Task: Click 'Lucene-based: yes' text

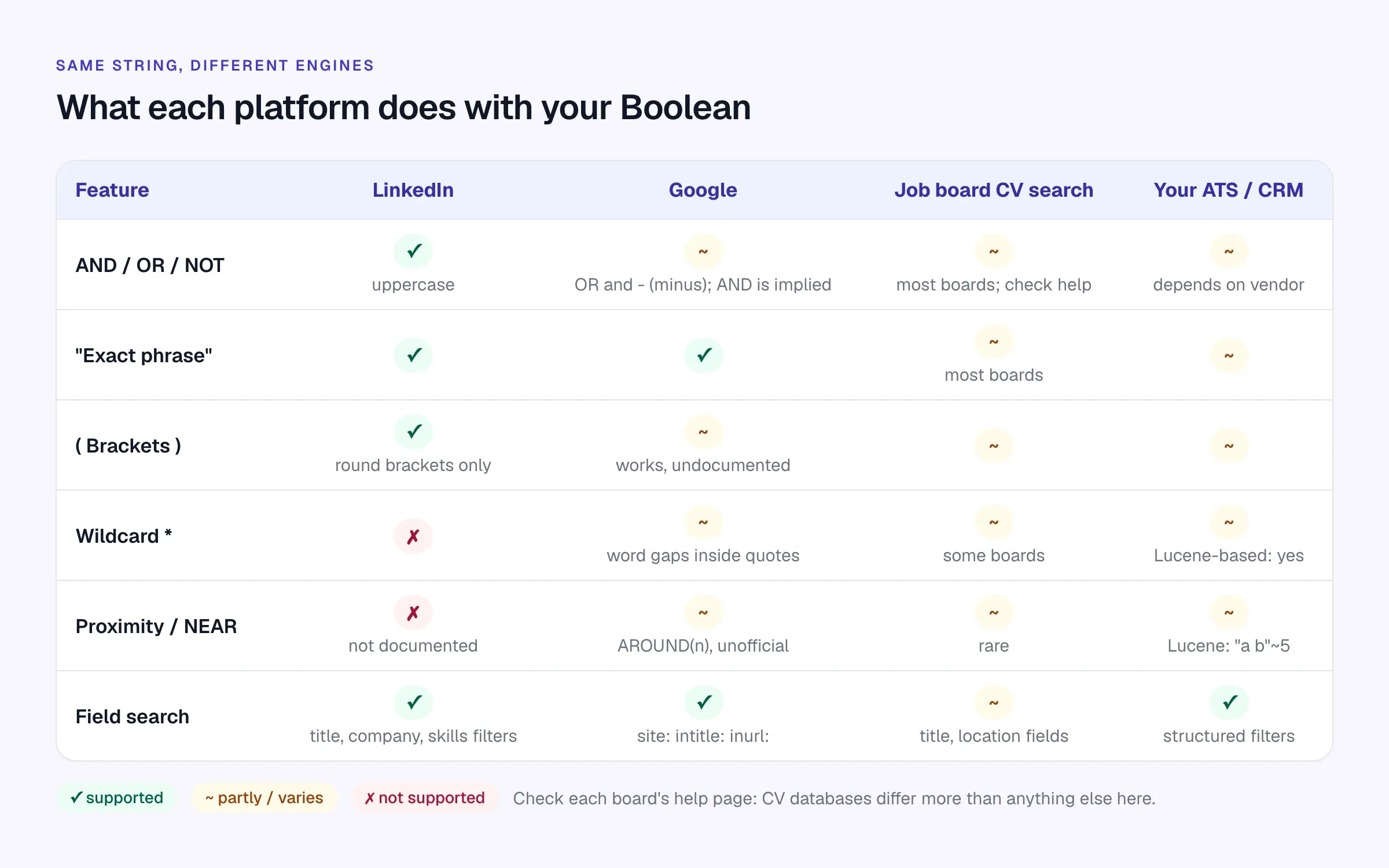Action: (1229, 556)
